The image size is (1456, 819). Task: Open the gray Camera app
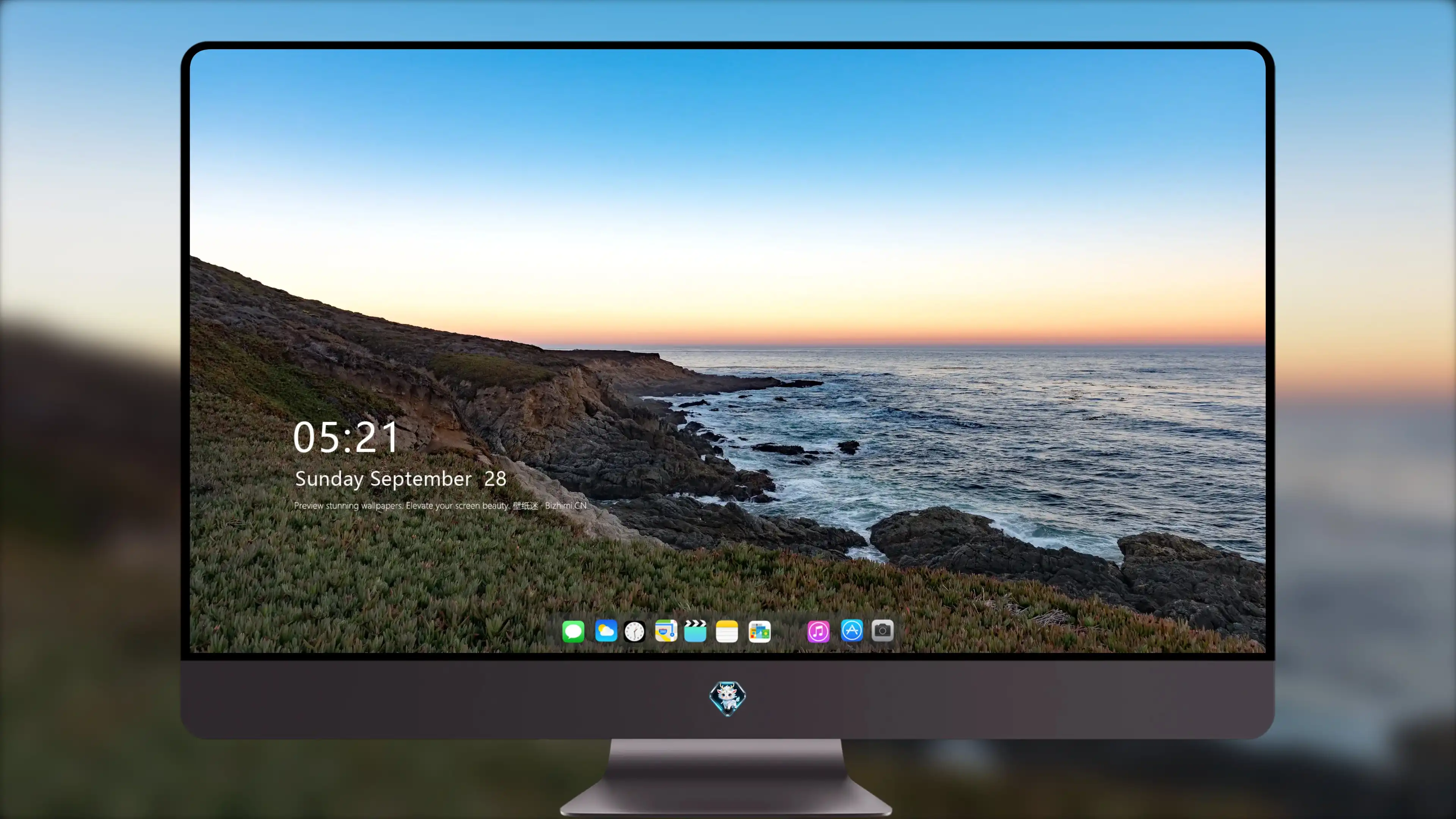point(882,631)
